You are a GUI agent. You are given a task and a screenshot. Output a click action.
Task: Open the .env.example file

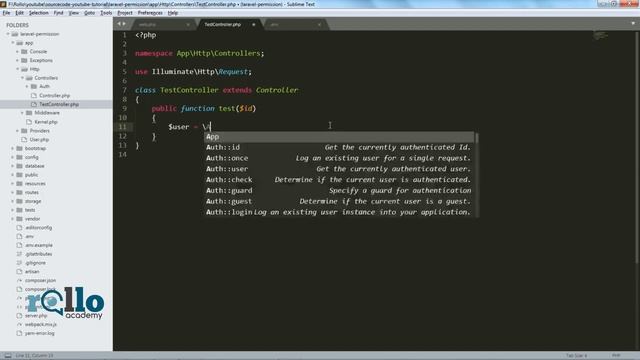pos(39,245)
